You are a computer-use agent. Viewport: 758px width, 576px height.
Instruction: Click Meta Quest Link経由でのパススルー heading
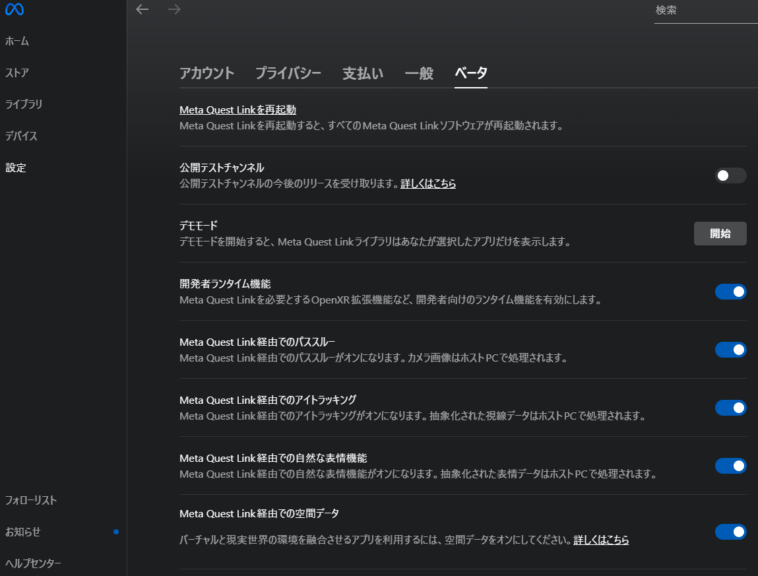(x=257, y=342)
